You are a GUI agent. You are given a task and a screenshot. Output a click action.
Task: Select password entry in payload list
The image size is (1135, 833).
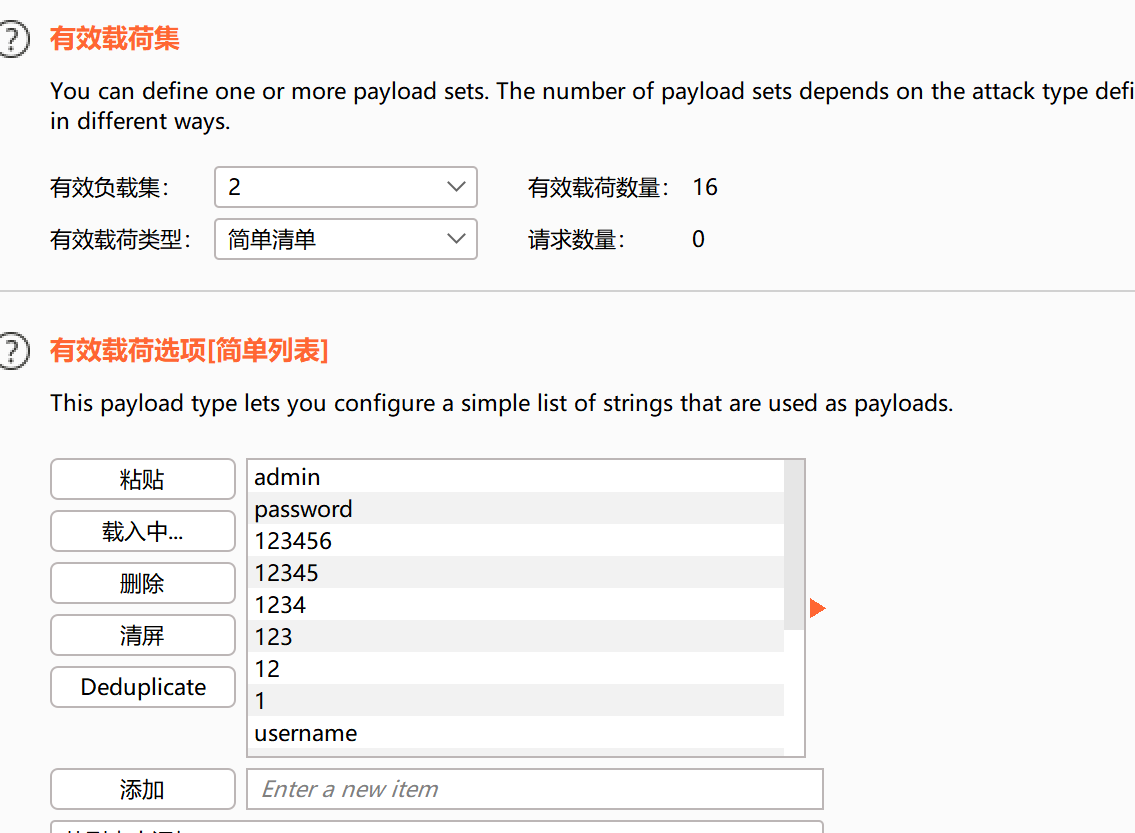click(x=515, y=509)
